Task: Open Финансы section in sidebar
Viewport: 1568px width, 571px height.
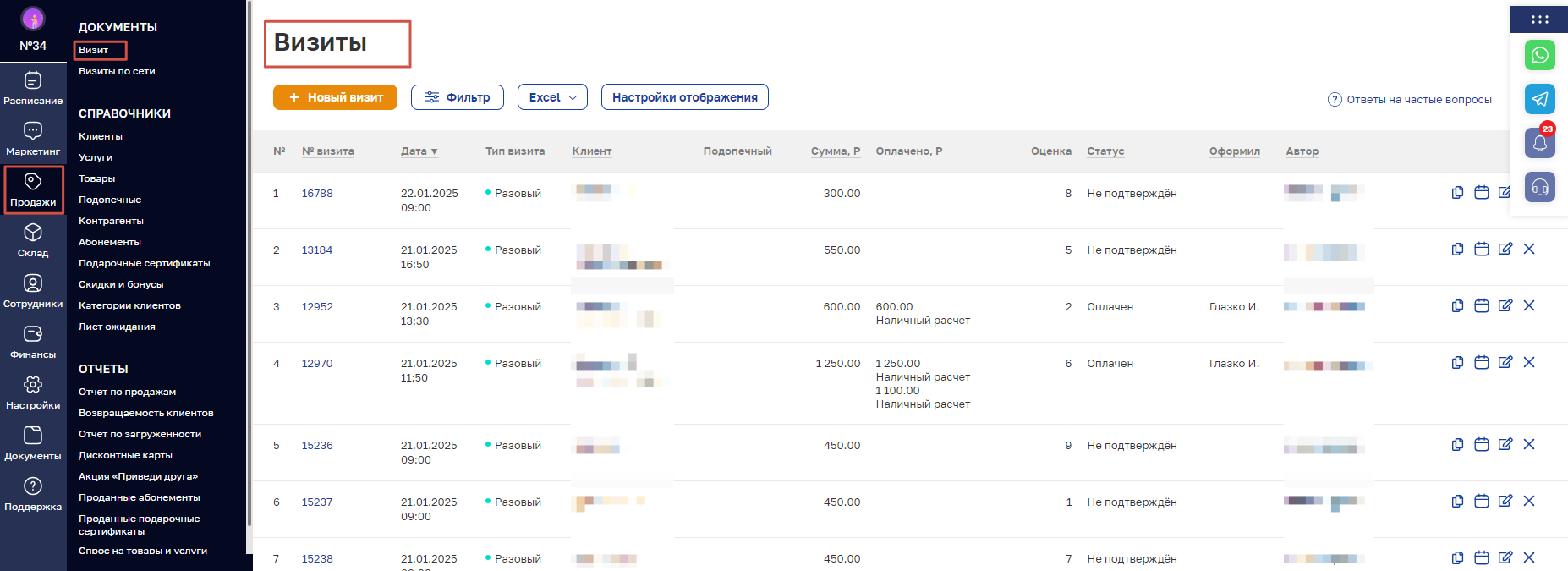Action: [33, 343]
